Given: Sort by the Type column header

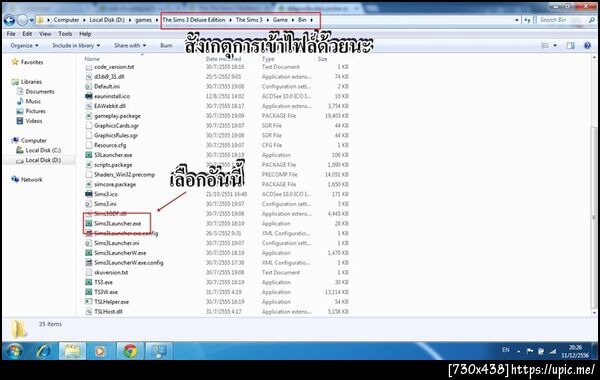Looking at the screenshot, I should [x=268, y=59].
